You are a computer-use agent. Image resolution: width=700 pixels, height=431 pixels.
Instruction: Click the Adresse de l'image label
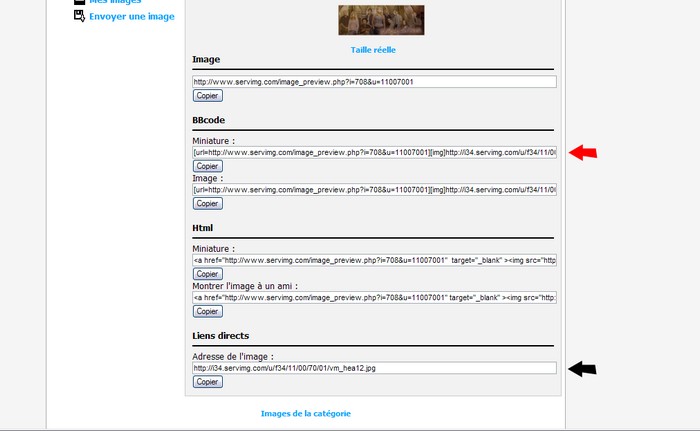[x=233, y=356]
